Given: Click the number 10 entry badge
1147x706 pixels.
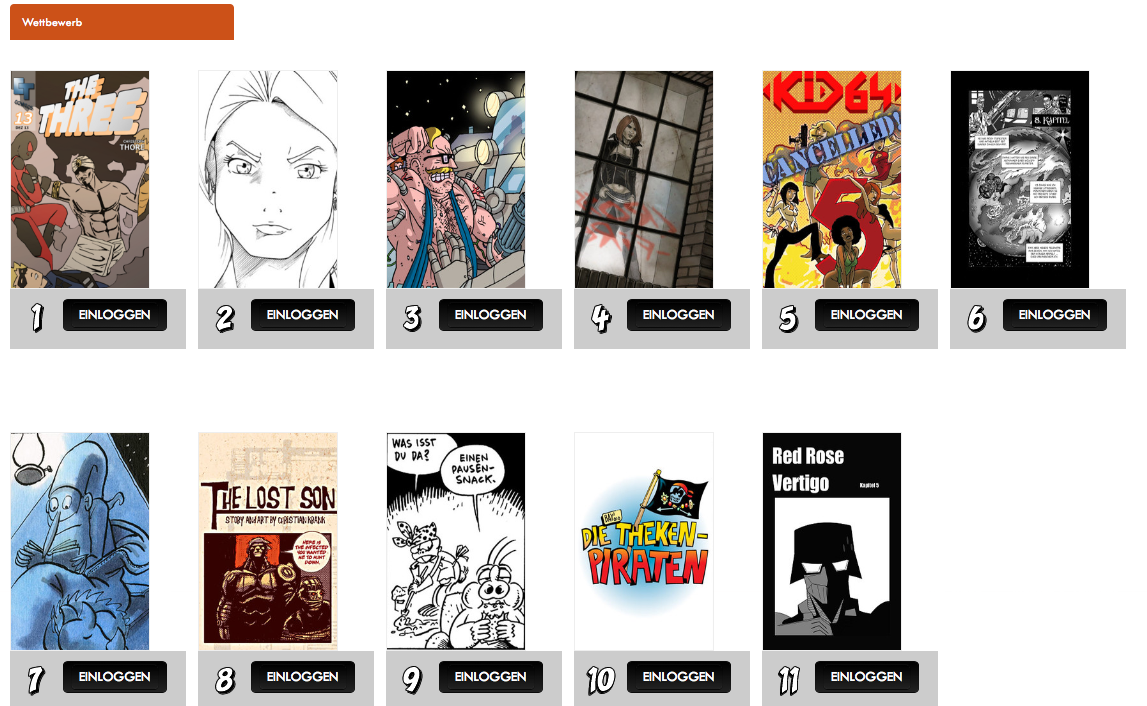Looking at the screenshot, I should tap(601, 680).
